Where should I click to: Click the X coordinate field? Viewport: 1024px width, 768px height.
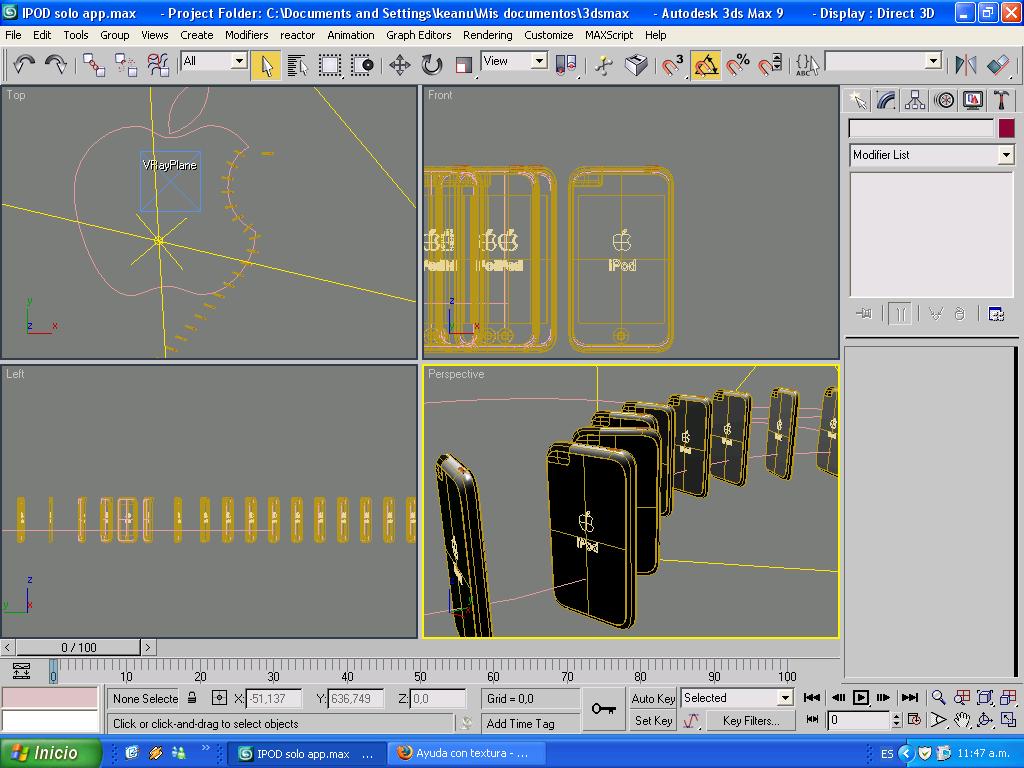click(274, 699)
